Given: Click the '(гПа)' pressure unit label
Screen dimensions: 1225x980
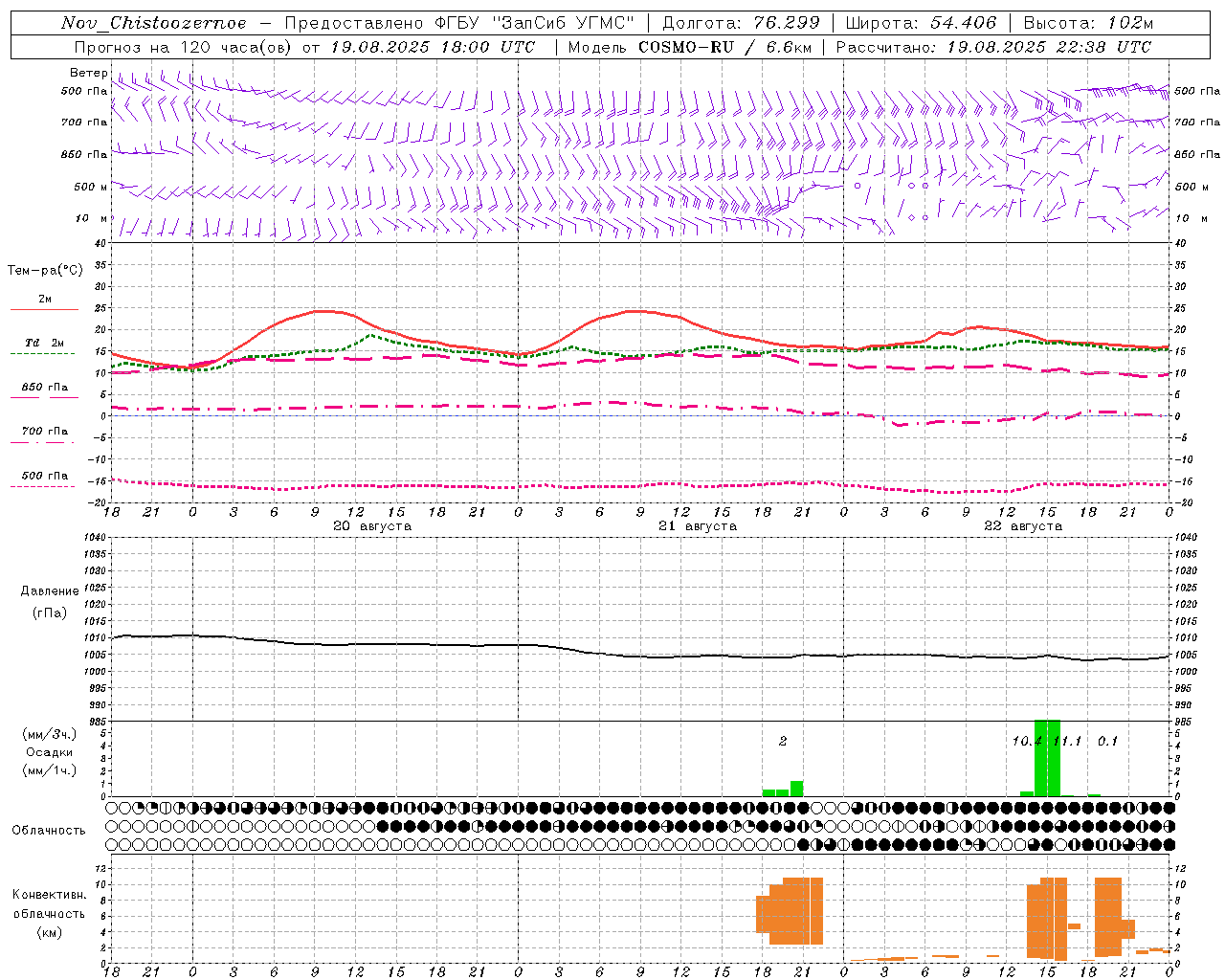Looking at the screenshot, I should 50,612.
